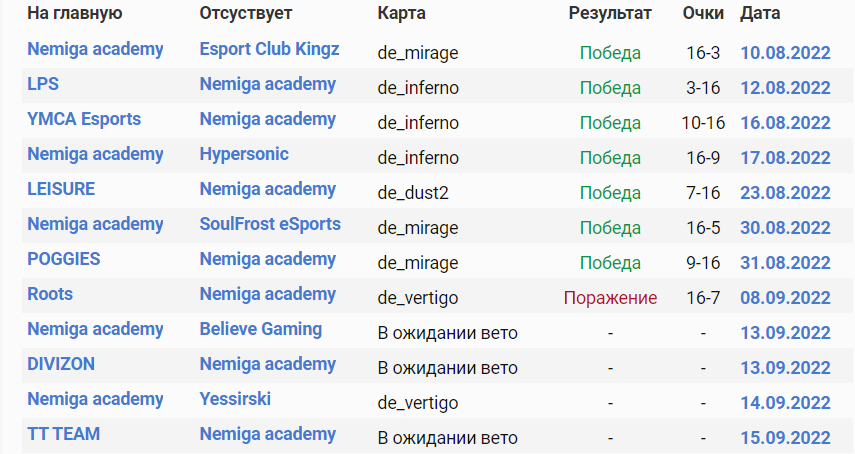
Task: Open the LEISURE team link
Action: pyautogui.click(x=61, y=189)
